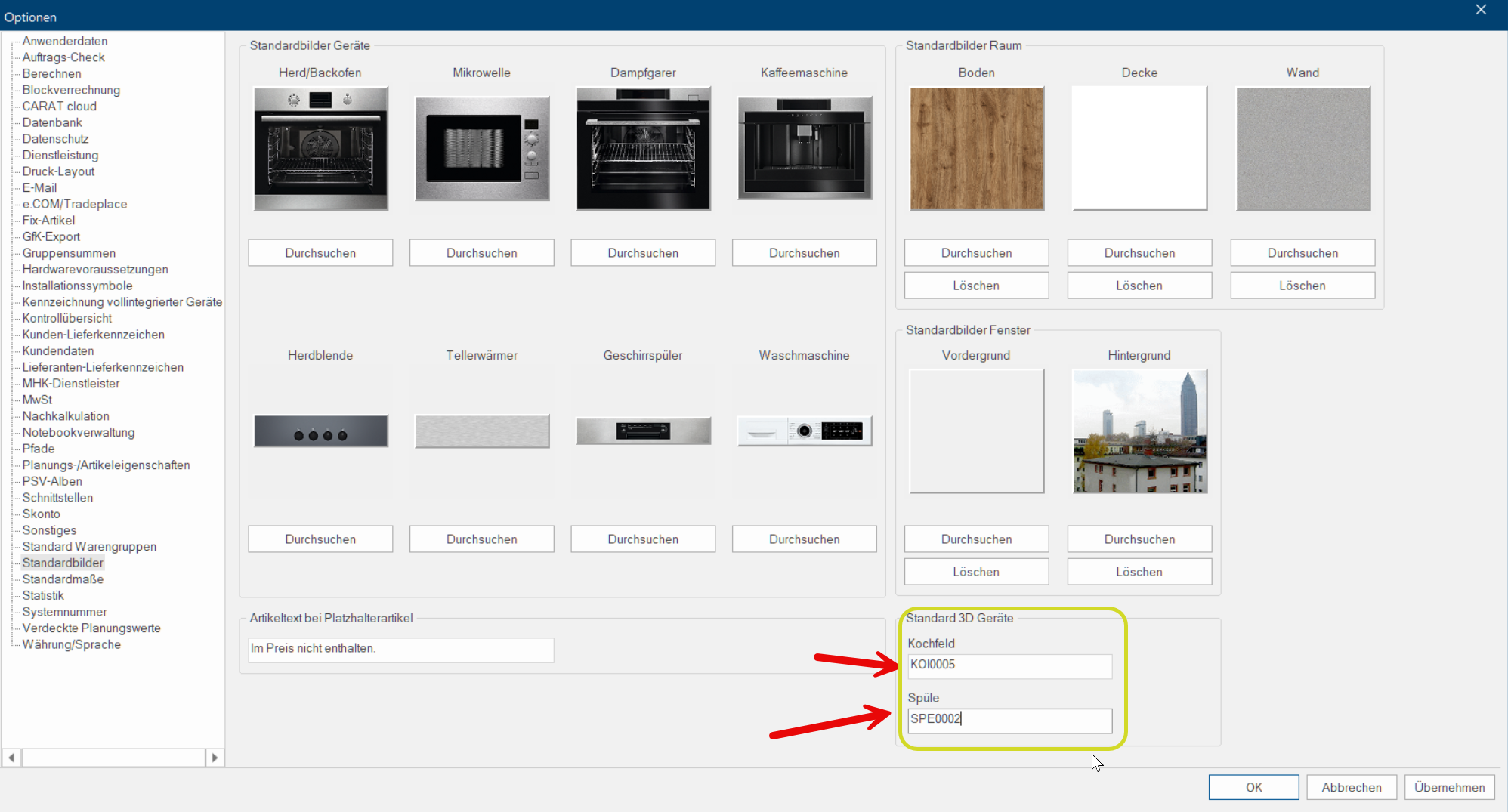Image resolution: width=1508 pixels, height=812 pixels.
Task: Select Standardbilder in the tree
Action: tap(63, 563)
